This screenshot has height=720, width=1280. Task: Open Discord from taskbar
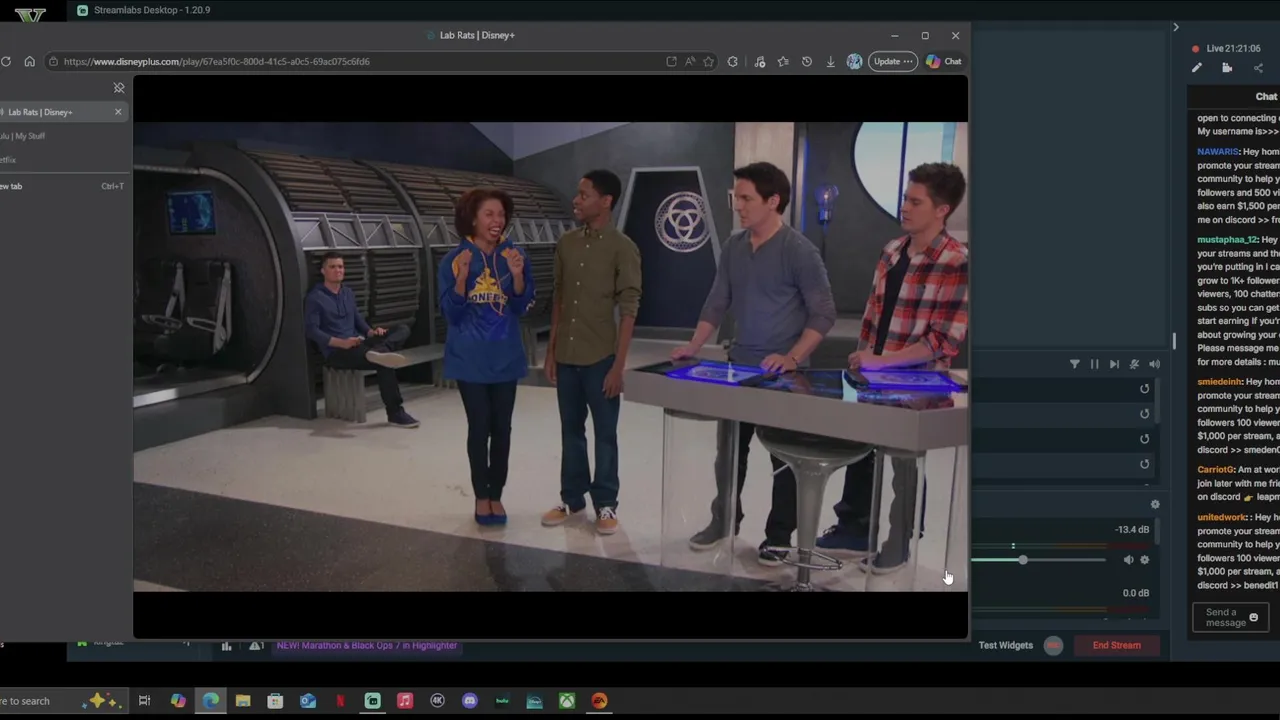470,701
